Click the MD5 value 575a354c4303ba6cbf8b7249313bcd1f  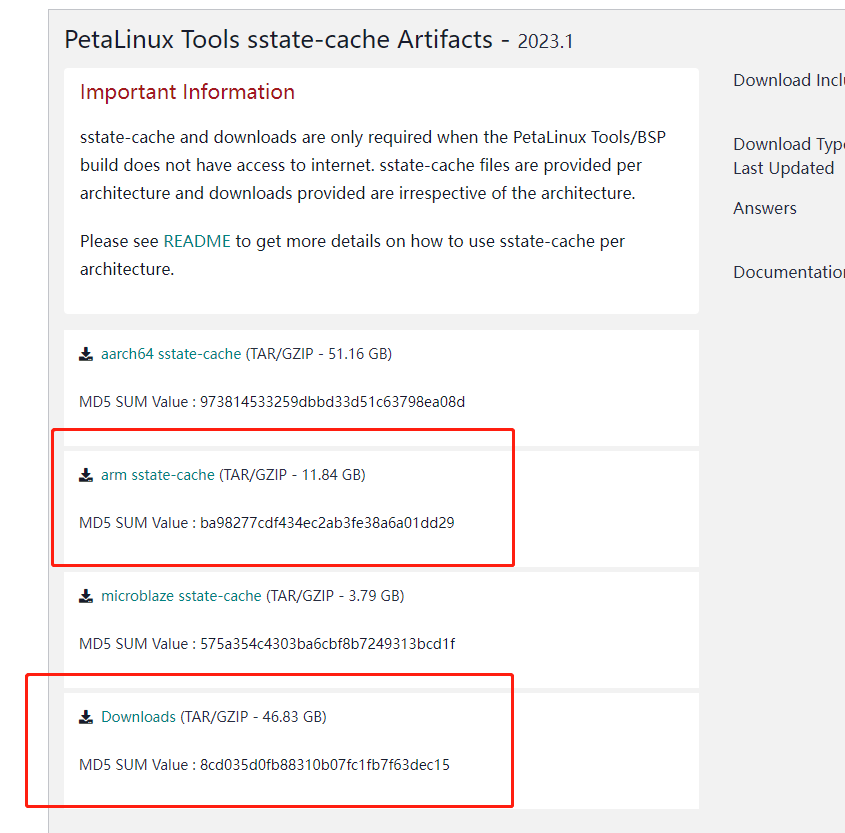click(328, 644)
